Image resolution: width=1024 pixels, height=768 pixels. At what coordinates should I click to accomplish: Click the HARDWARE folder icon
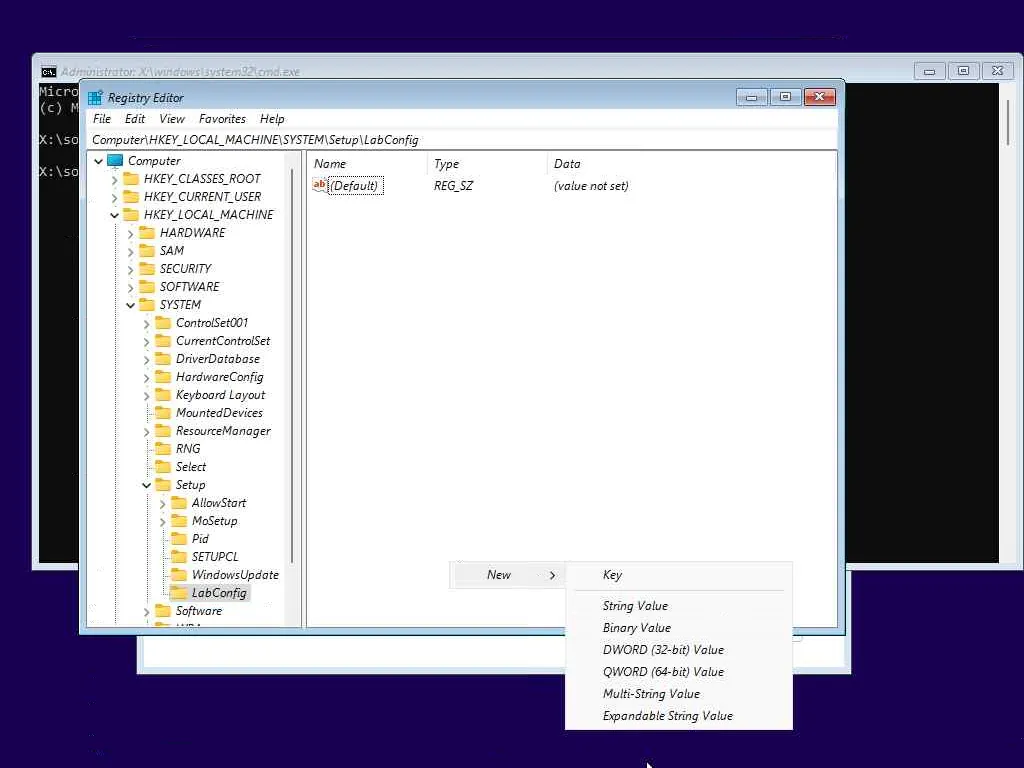(x=147, y=232)
